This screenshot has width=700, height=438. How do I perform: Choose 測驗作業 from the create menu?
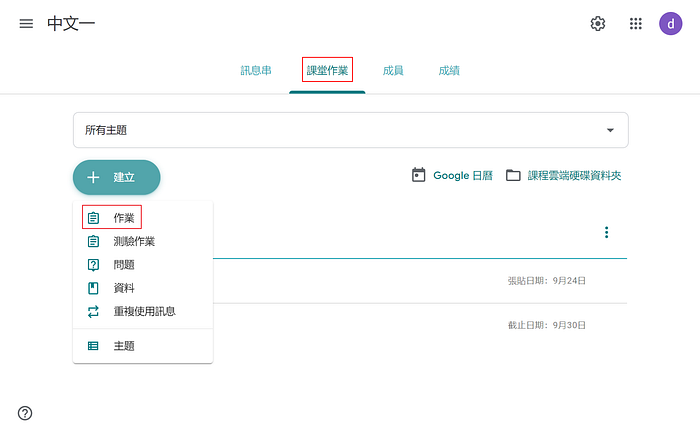143,242
